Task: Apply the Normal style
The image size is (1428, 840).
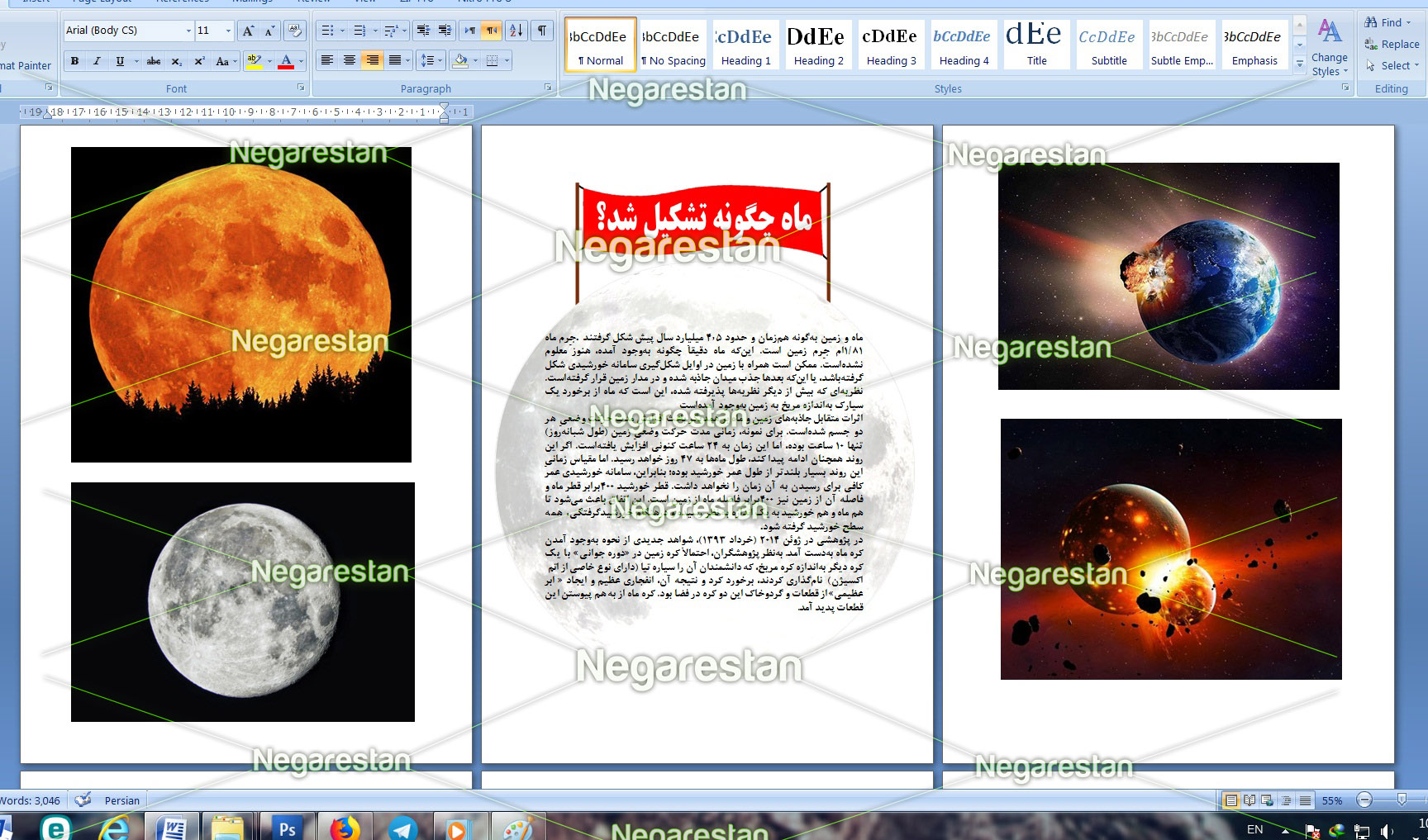Action: click(x=601, y=45)
